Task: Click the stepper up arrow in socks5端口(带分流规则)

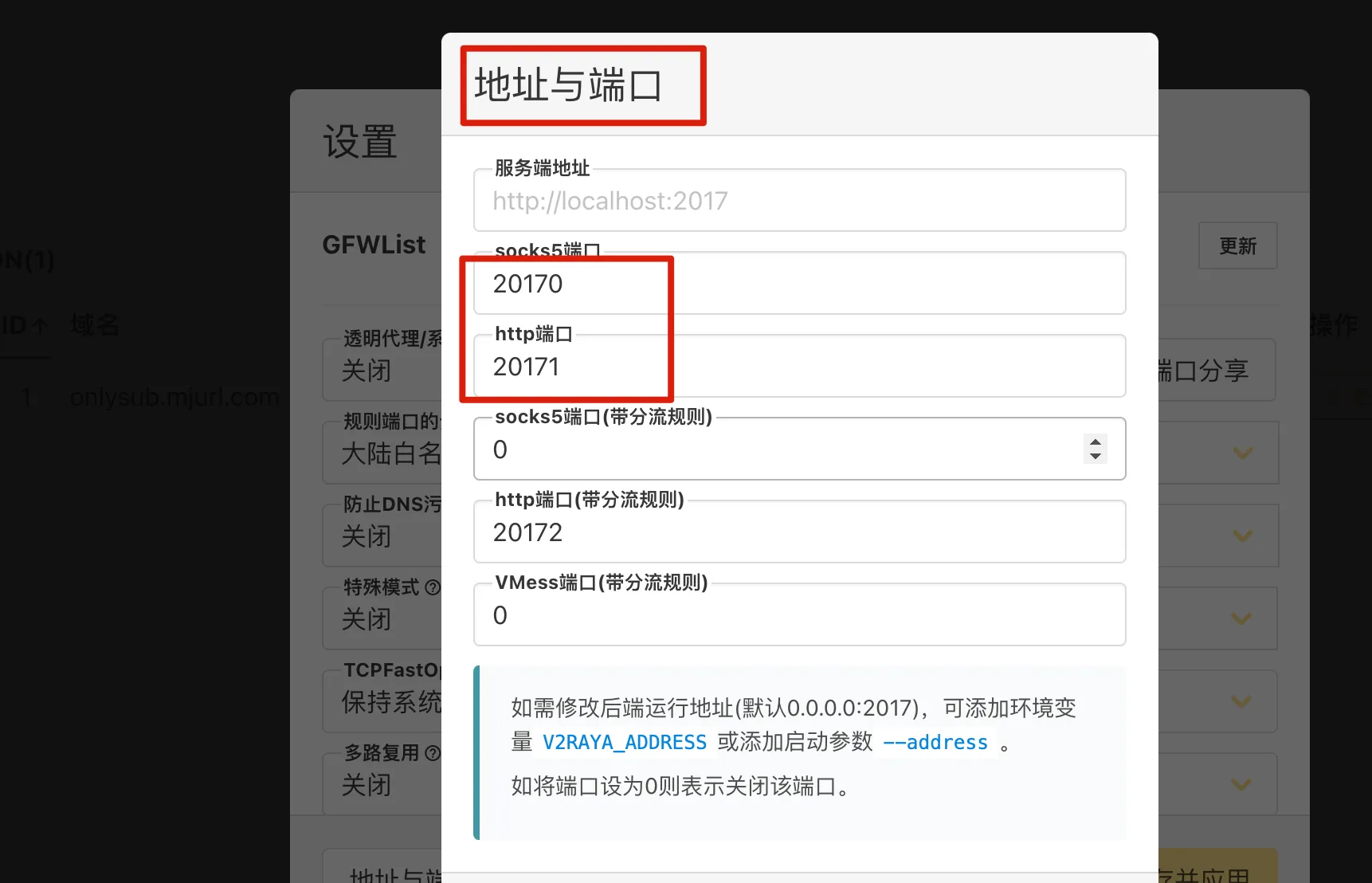Action: click(x=1096, y=442)
